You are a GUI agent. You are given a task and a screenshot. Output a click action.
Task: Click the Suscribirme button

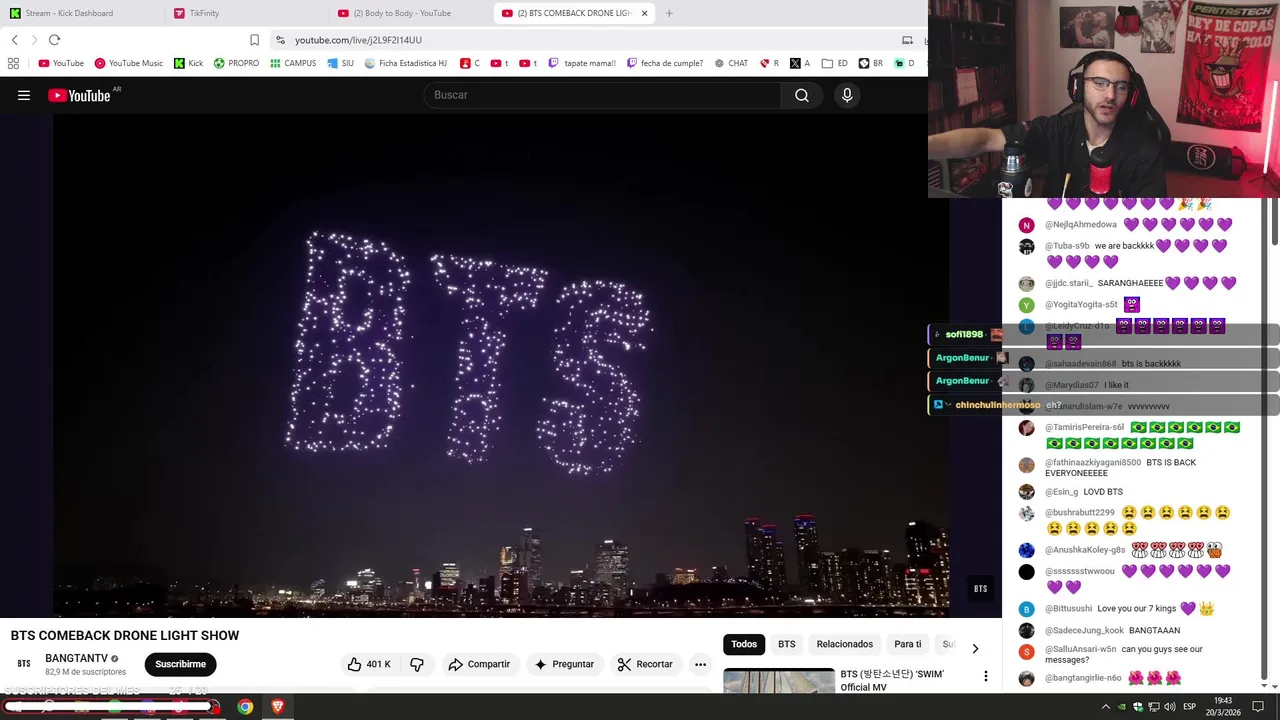(x=180, y=664)
